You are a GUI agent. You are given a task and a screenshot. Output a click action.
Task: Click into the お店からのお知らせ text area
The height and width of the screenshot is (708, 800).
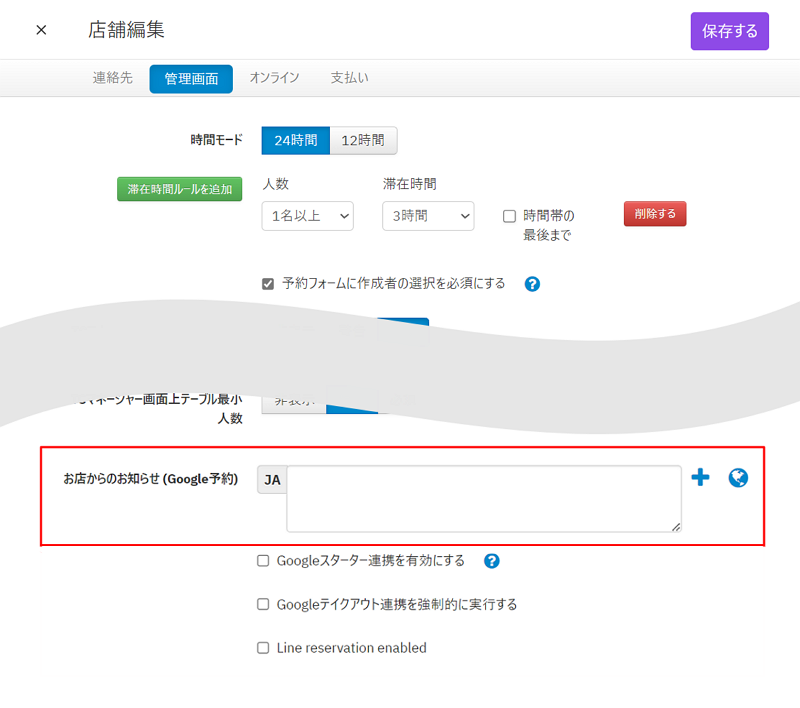483,498
